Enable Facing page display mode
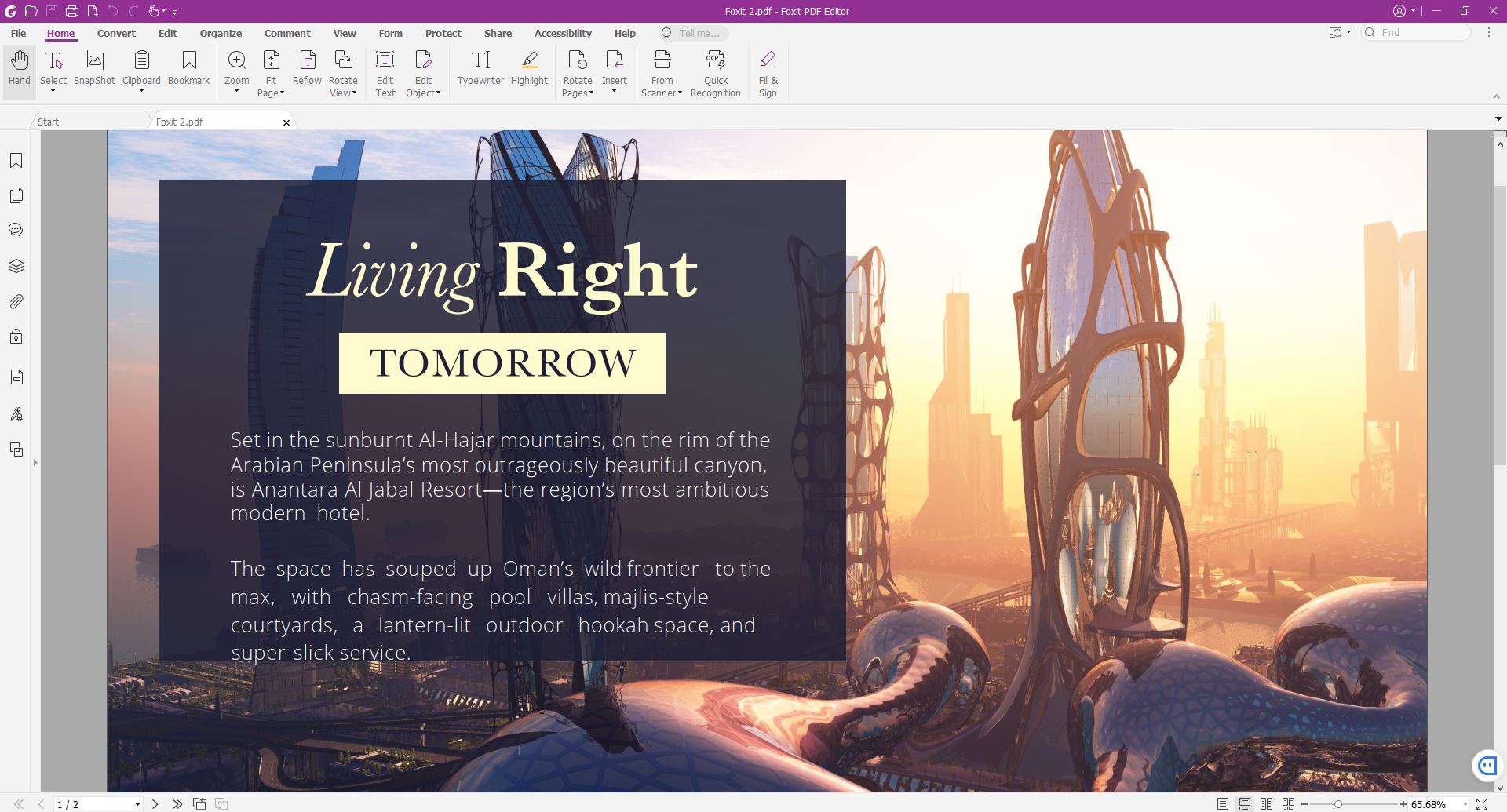Image resolution: width=1507 pixels, height=812 pixels. tap(1266, 803)
